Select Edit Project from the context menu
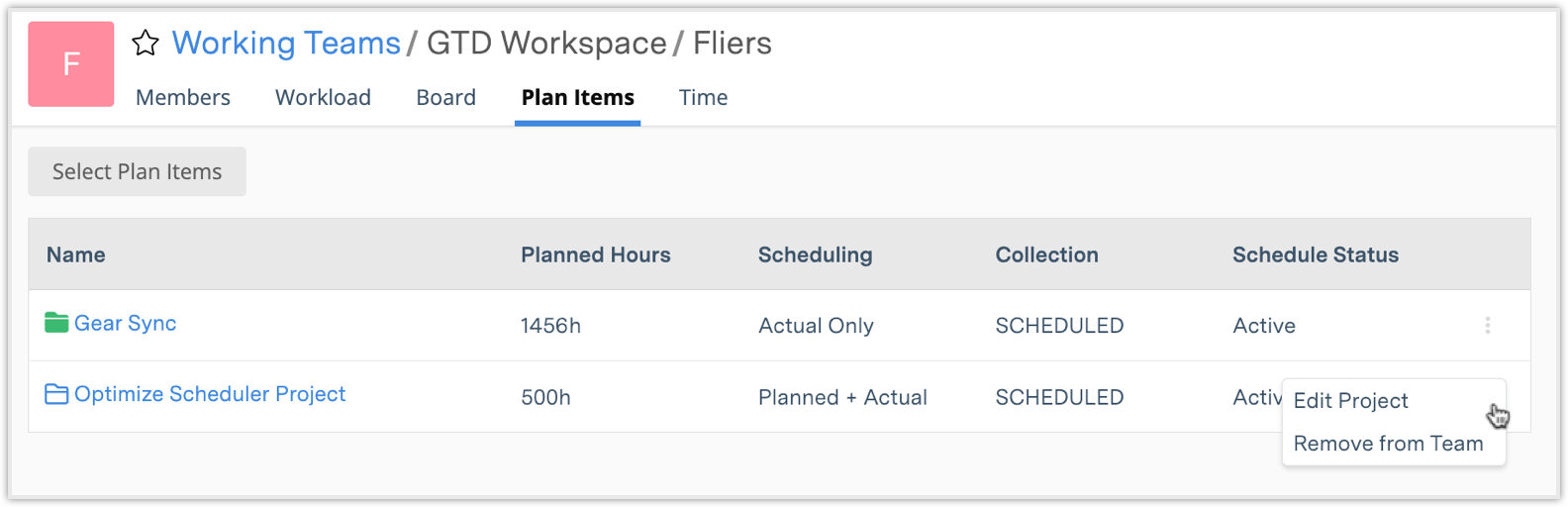Image resolution: width=1568 pixels, height=507 pixels. (1350, 401)
